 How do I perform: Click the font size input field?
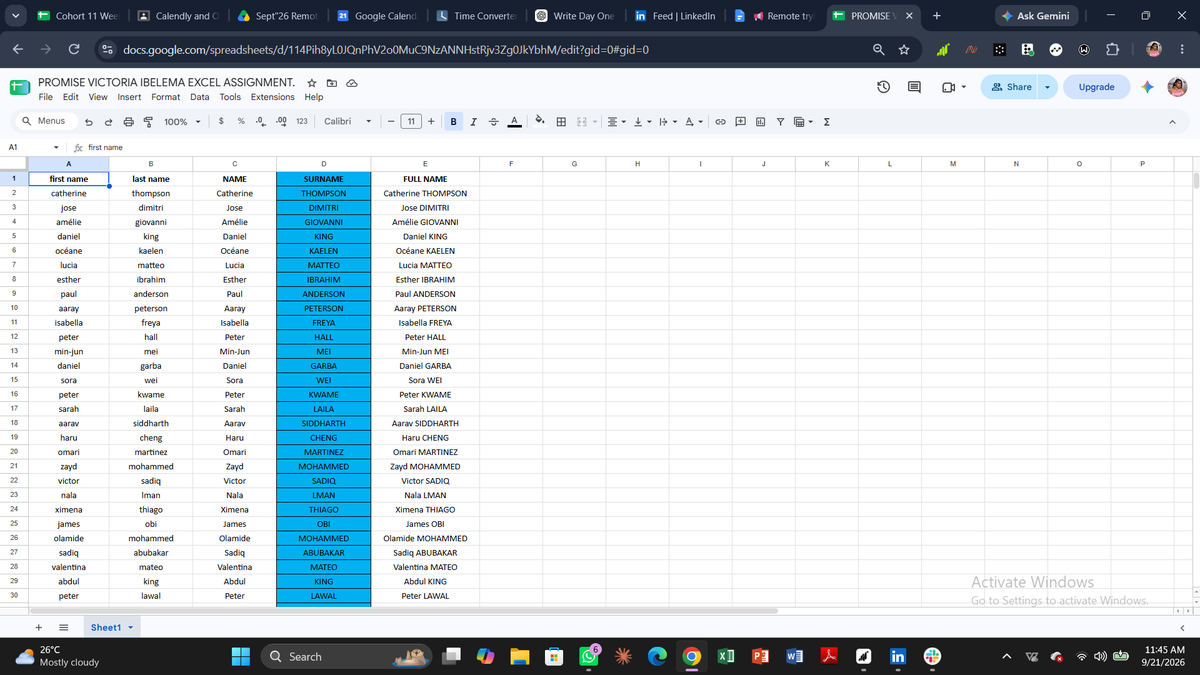click(x=411, y=121)
